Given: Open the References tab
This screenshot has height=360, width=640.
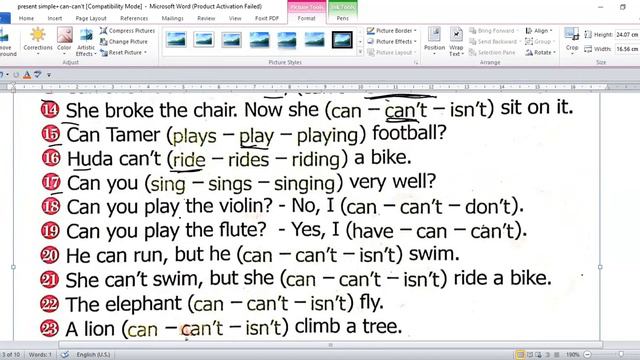Looking at the screenshot, I should click(134, 18).
